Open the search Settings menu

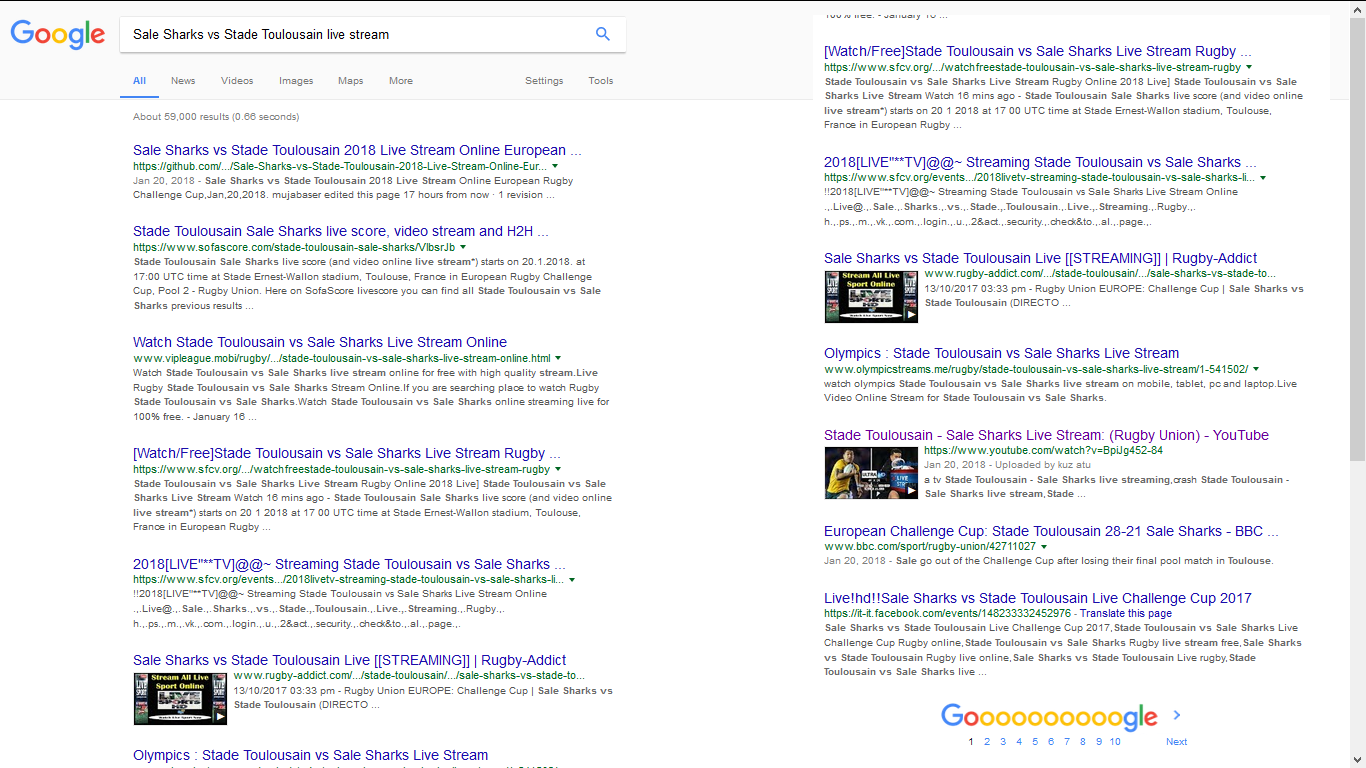(544, 81)
